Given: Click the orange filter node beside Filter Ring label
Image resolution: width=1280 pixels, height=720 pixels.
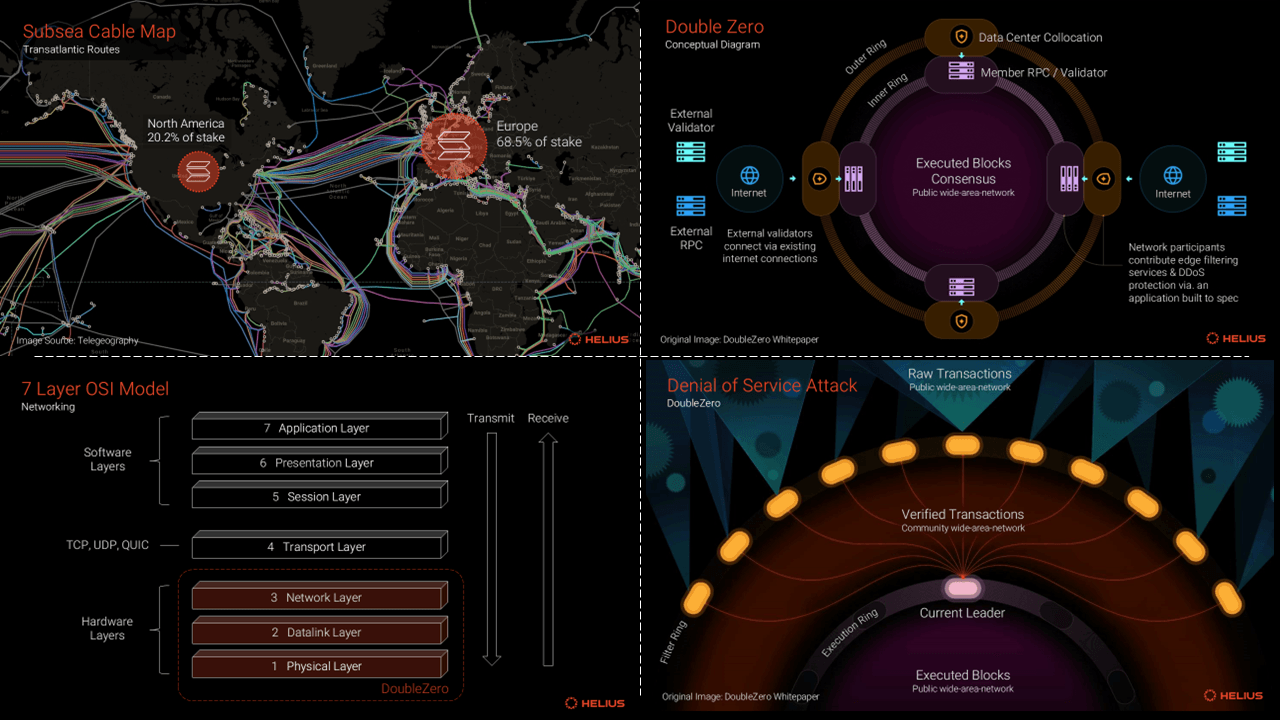Looking at the screenshot, I should click(x=697, y=598).
